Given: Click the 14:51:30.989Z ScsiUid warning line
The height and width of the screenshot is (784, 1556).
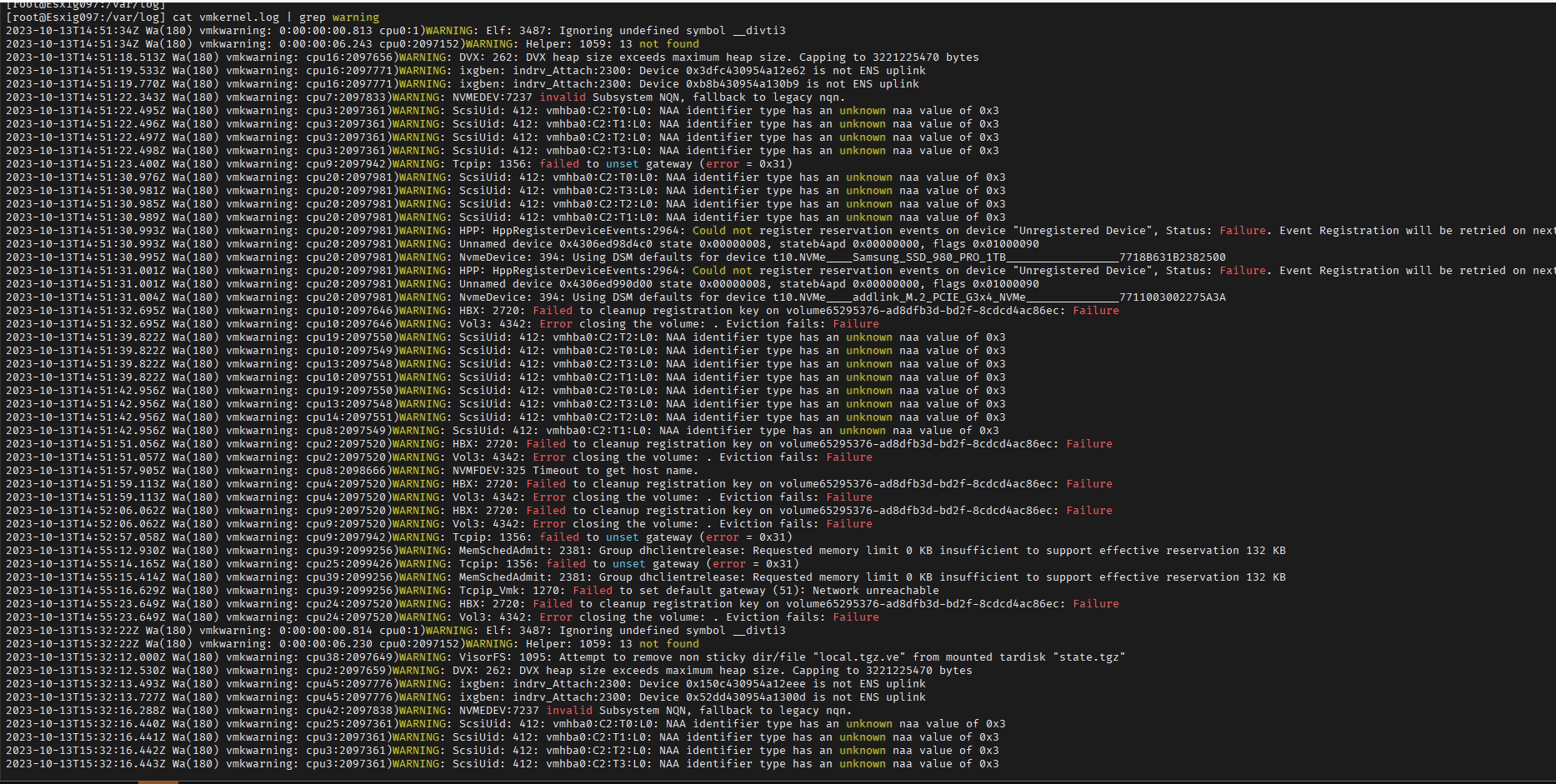Looking at the screenshot, I should pyautogui.click(x=506, y=217).
